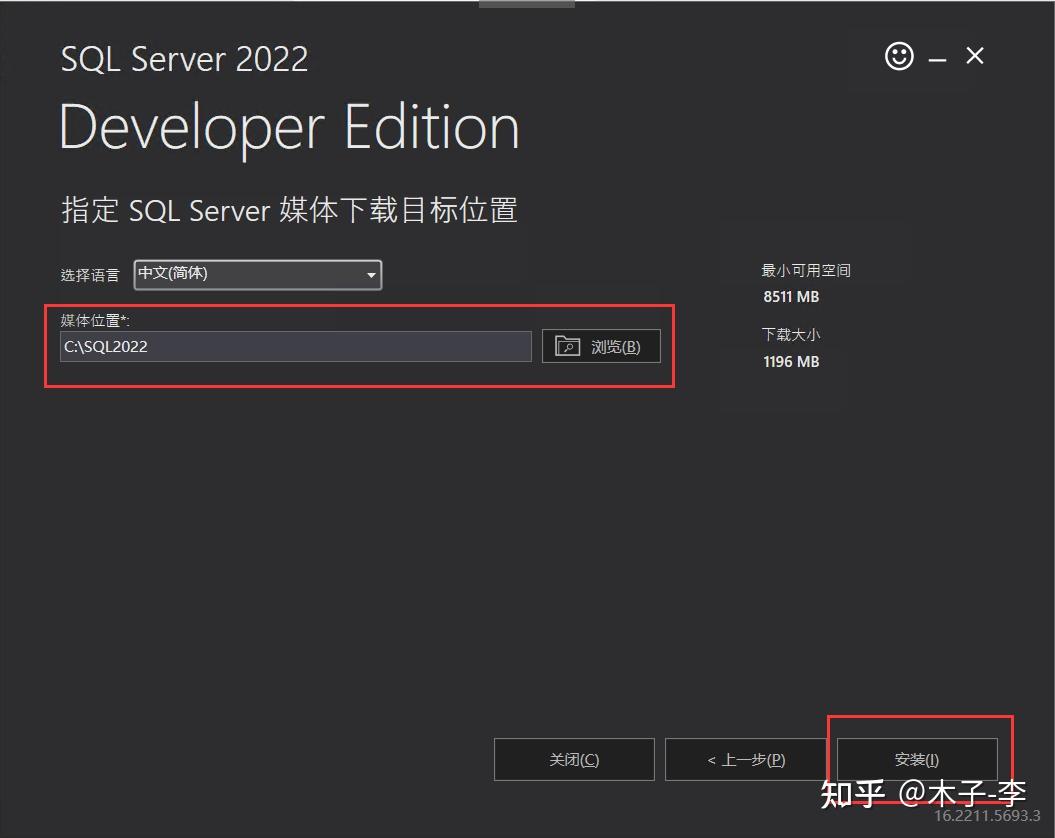
Task: Start installation with the 安装 button
Action: point(916,759)
